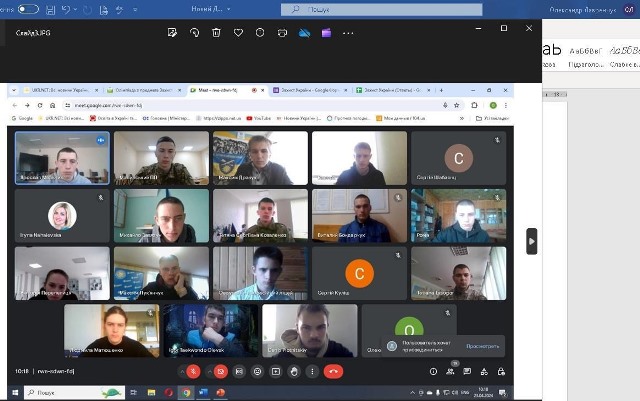Open the YouTube bookmark in bookmarks bar

(258, 118)
